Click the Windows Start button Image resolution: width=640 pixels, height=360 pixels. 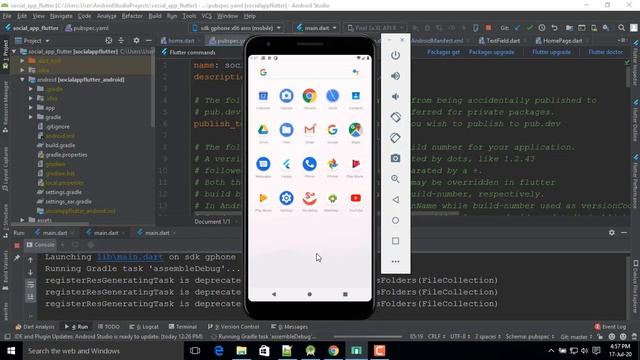pos(11,351)
